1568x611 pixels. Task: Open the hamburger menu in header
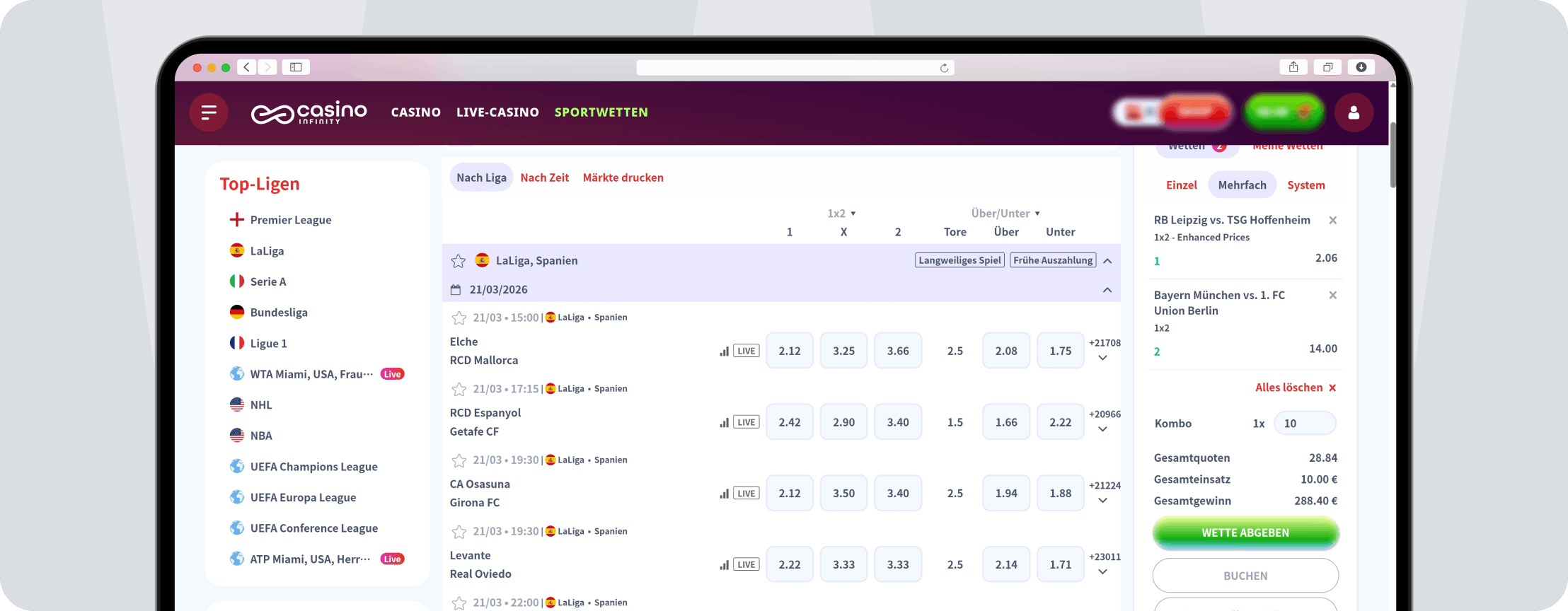(x=209, y=112)
